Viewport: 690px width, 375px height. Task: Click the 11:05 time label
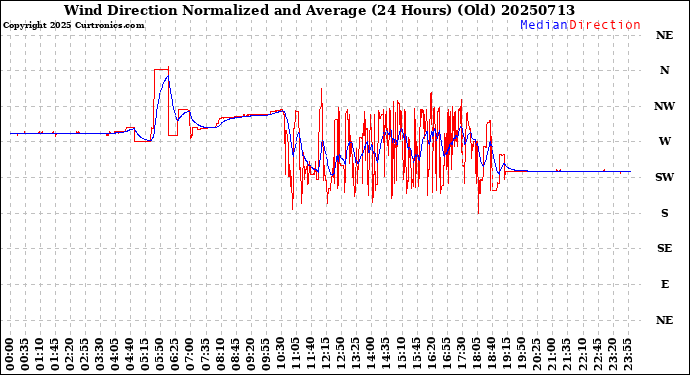(x=295, y=354)
